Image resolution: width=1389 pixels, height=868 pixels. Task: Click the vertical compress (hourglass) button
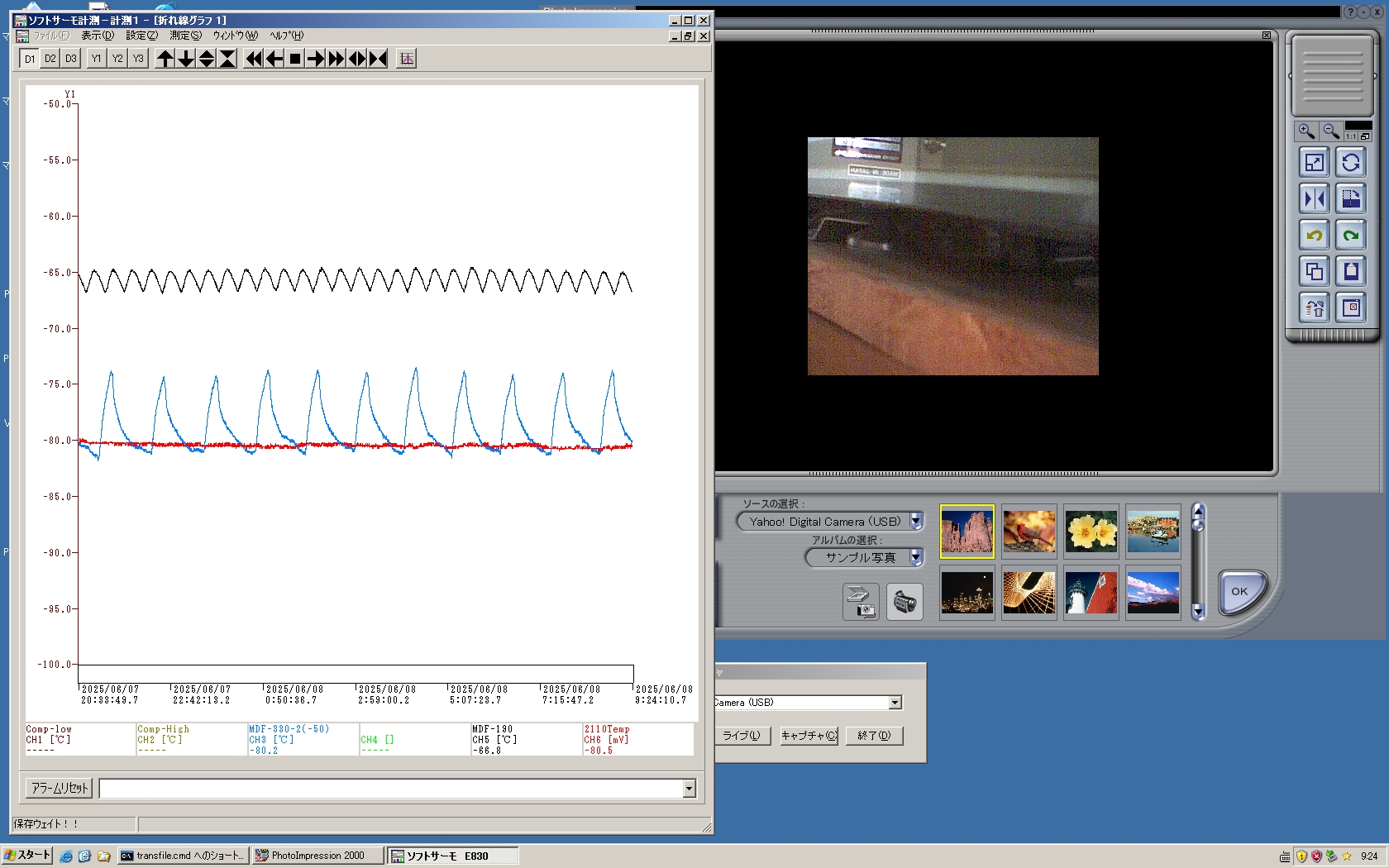click(227, 59)
